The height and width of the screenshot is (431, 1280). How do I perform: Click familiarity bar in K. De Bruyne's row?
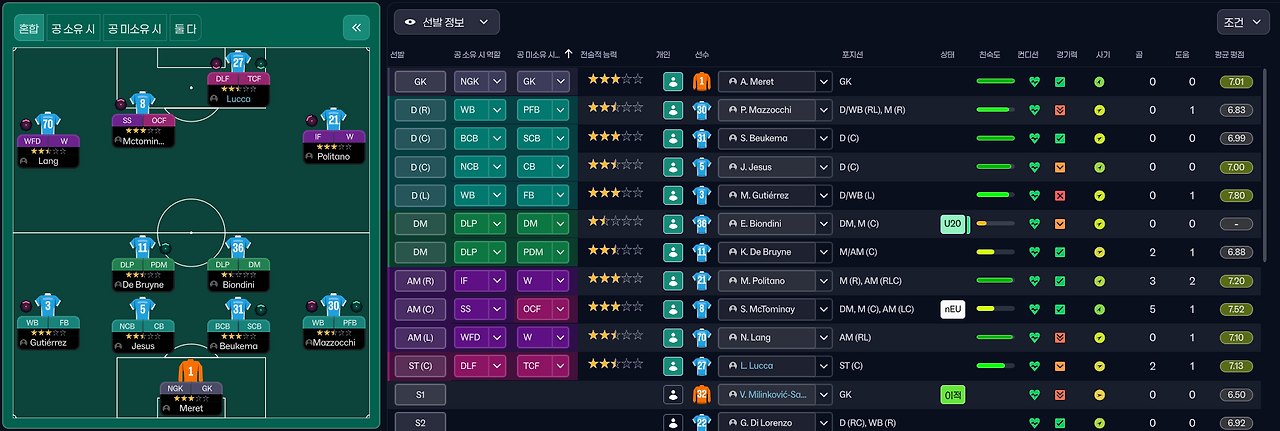[x=995, y=252]
